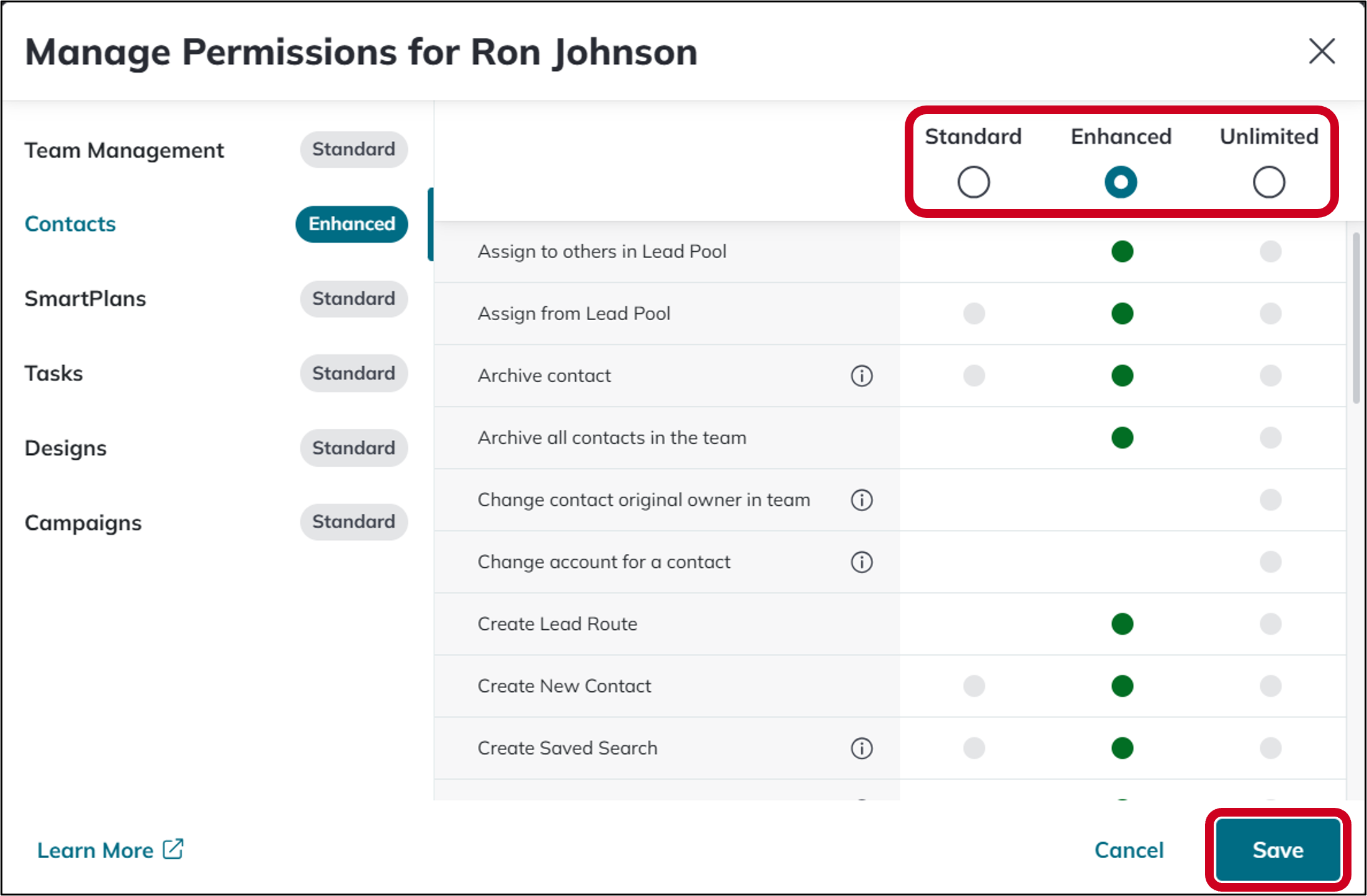The width and height of the screenshot is (1367, 896).
Task: Open info icon for Create Saved Search
Action: pos(861,748)
